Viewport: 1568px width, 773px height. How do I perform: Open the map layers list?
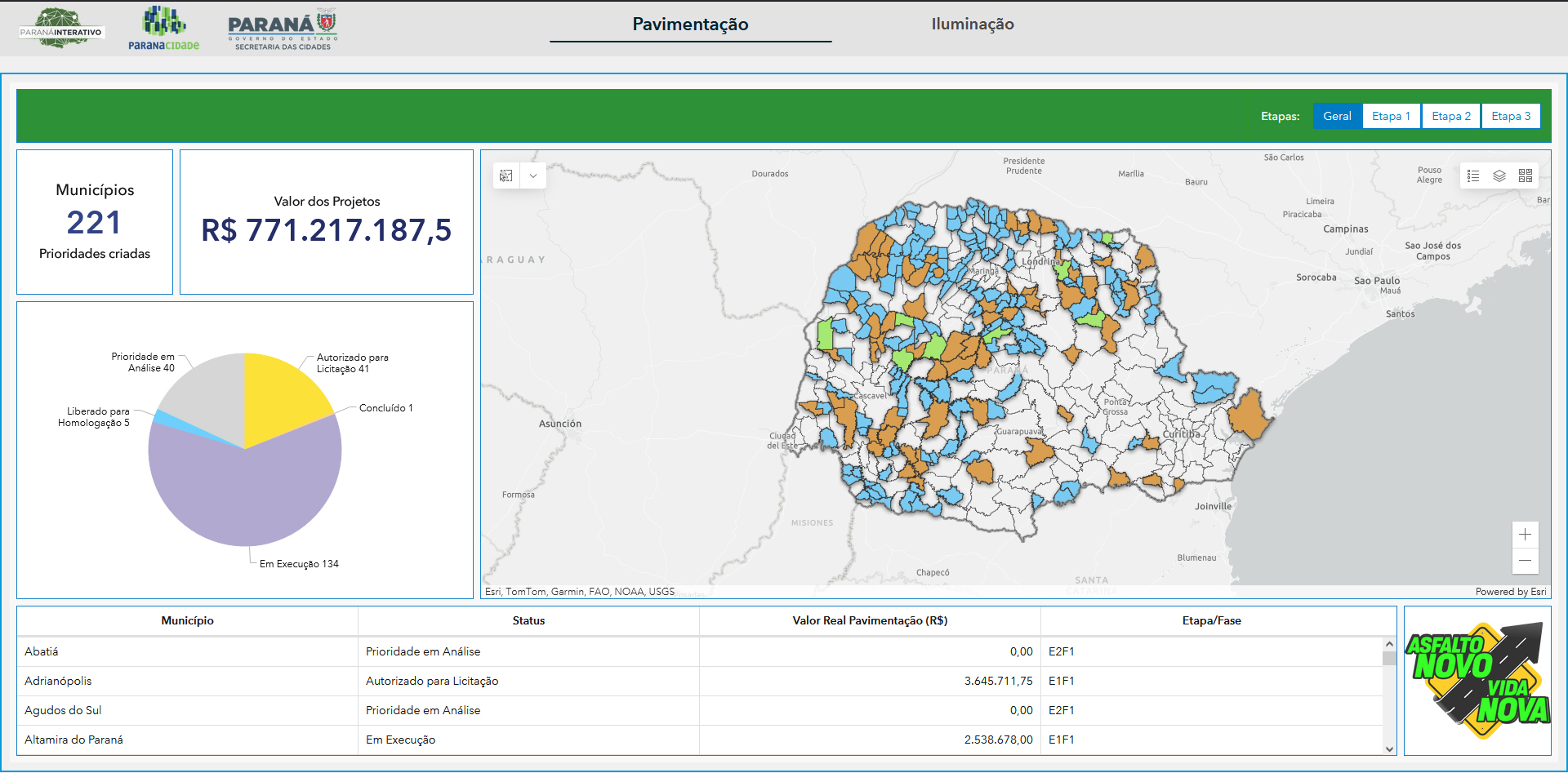pos(1499,175)
